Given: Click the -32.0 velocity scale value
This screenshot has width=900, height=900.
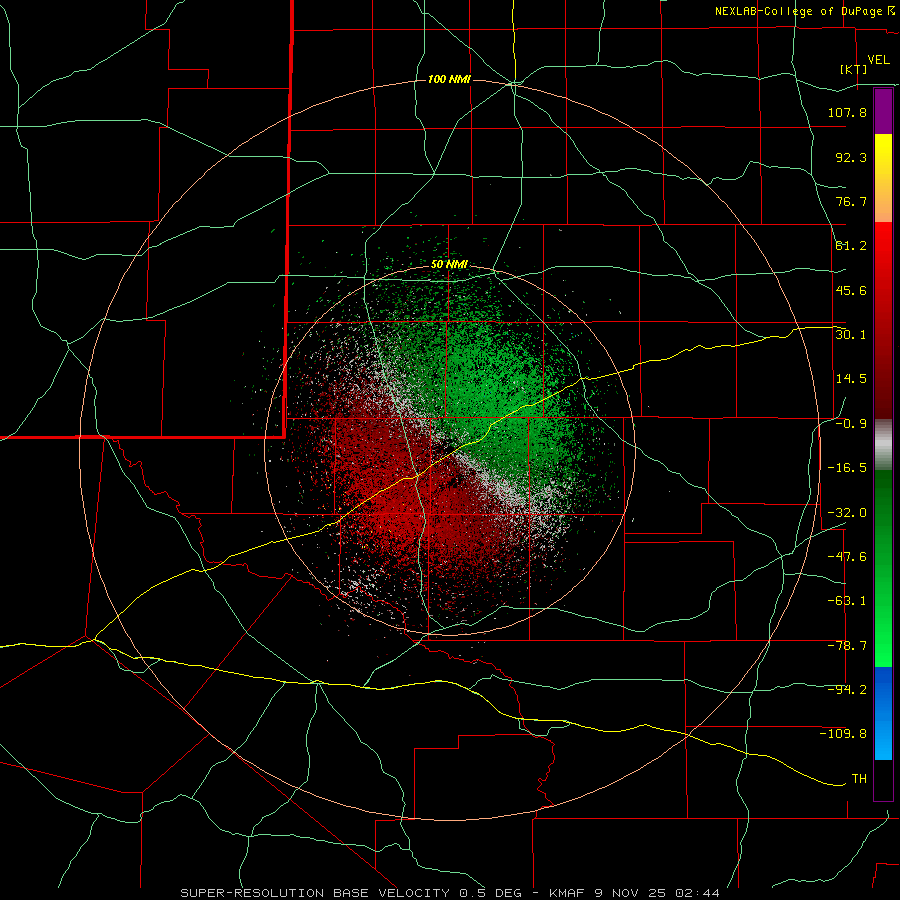Looking at the screenshot, I should coord(847,512).
